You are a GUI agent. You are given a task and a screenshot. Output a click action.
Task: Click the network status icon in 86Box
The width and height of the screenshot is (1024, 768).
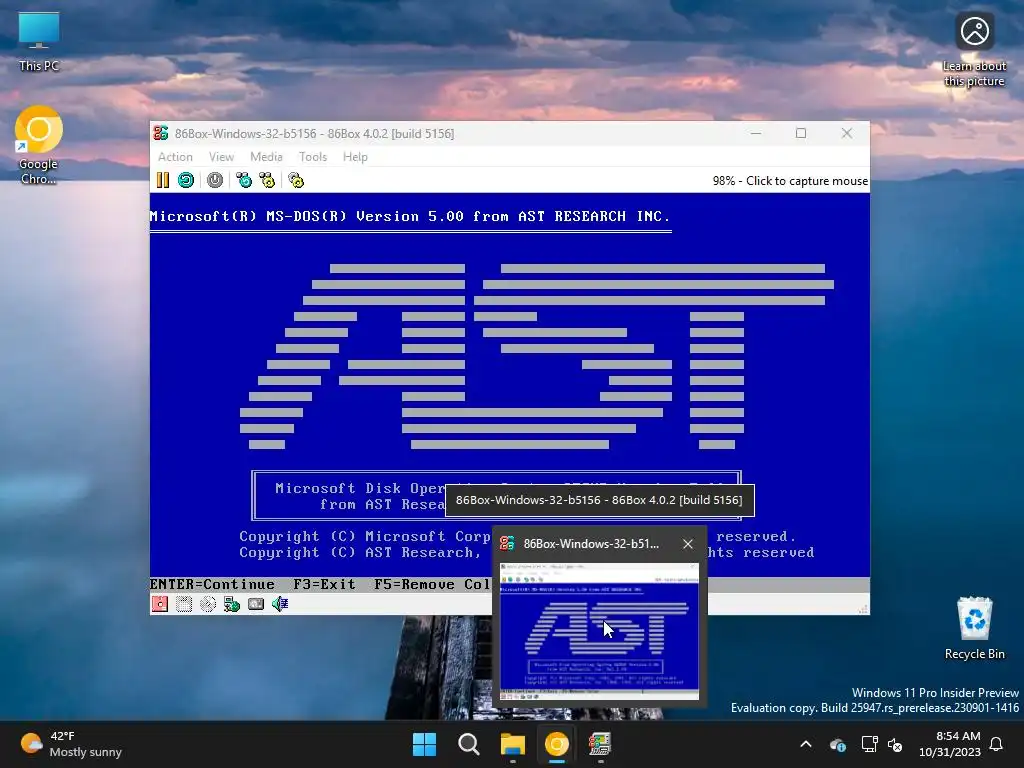click(x=232, y=604)
